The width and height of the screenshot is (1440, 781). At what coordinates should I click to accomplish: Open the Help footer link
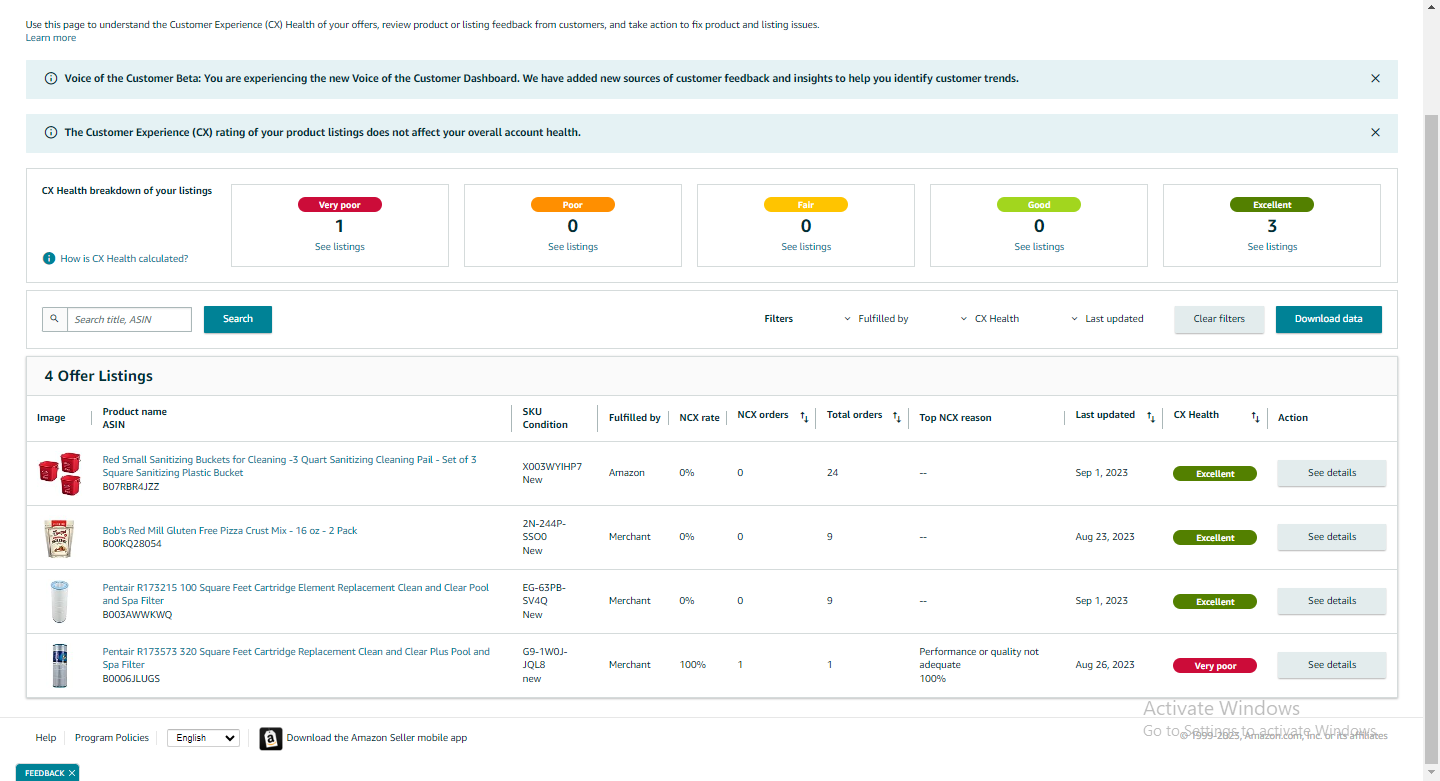[46, 738]
